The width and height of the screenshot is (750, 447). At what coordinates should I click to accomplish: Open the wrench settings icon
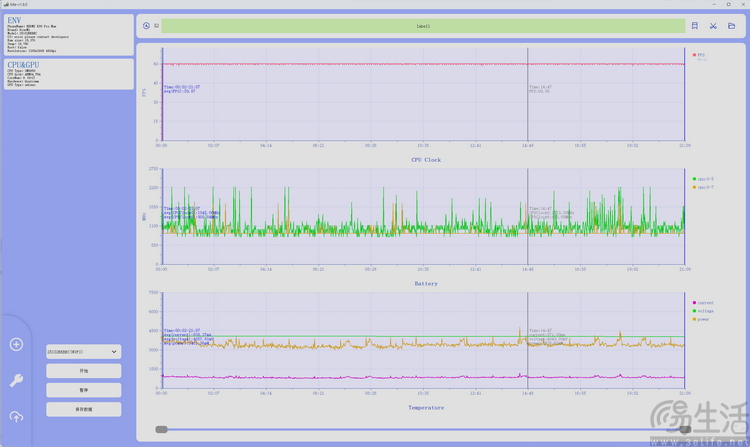pyautogui.click(x=16, y=380)
